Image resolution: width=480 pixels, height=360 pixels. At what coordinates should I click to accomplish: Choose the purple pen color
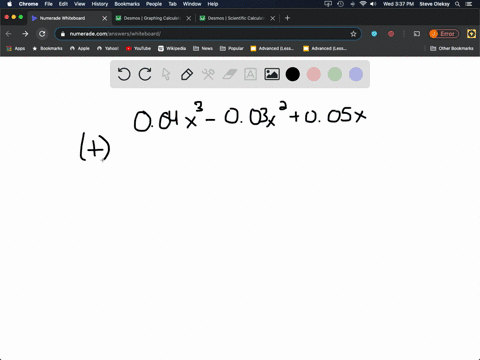click(356, 74)
